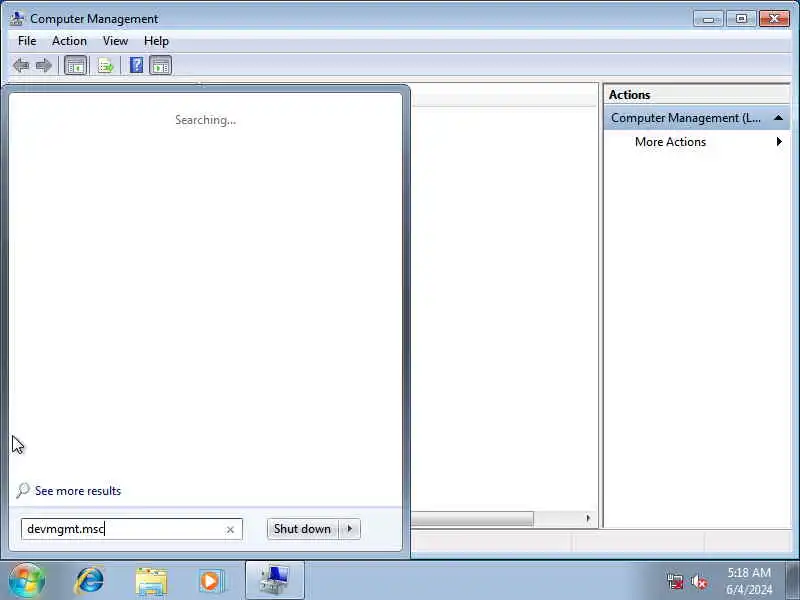Expand More Actions submenu arrow
This screenshot has width=800, height=600.
pos(779,141)
